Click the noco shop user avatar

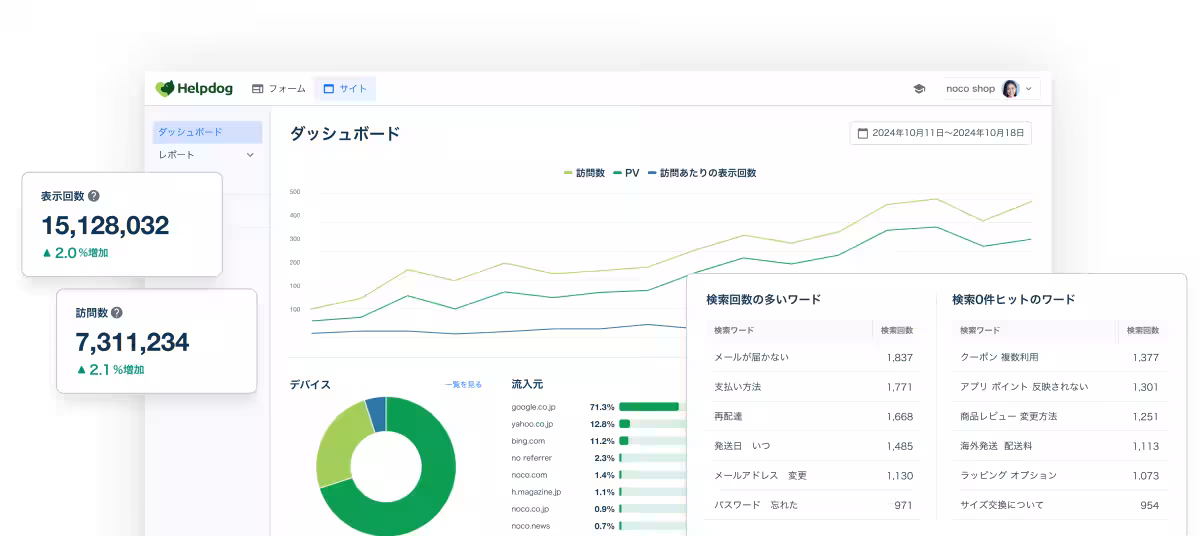(x=1010, y=89)
